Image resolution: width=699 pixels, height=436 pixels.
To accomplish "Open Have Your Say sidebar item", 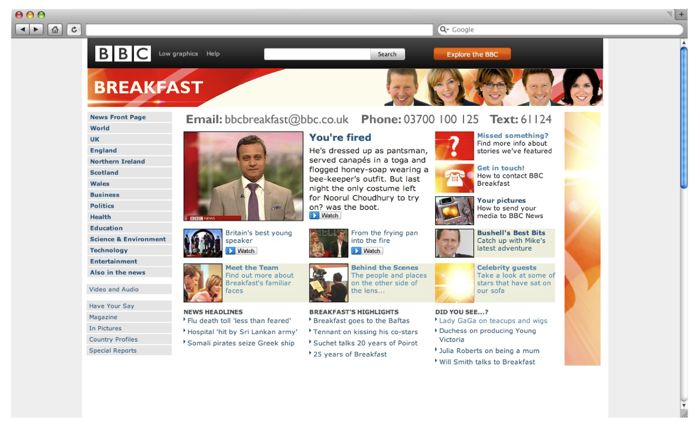I will coord(129,306).
